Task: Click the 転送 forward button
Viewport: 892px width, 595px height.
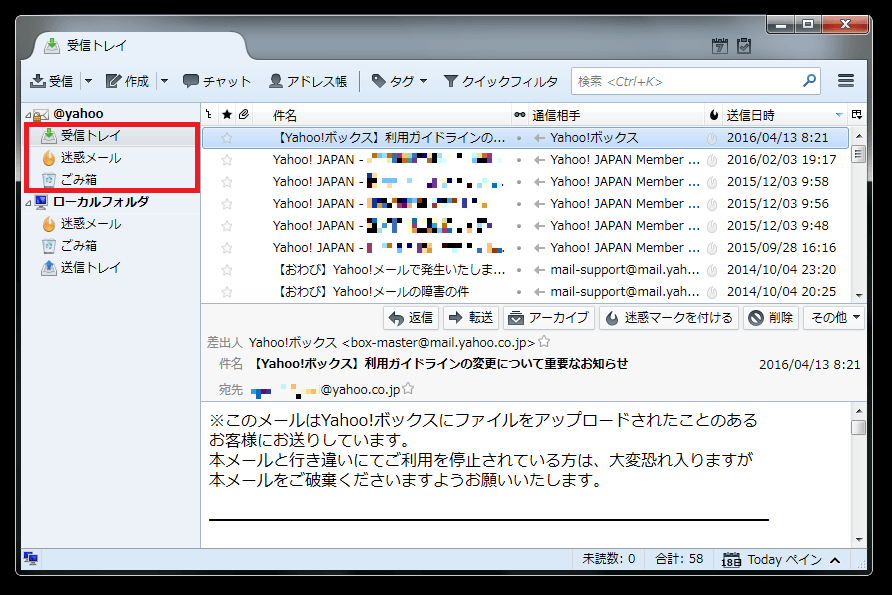Action: coord(470,318)
